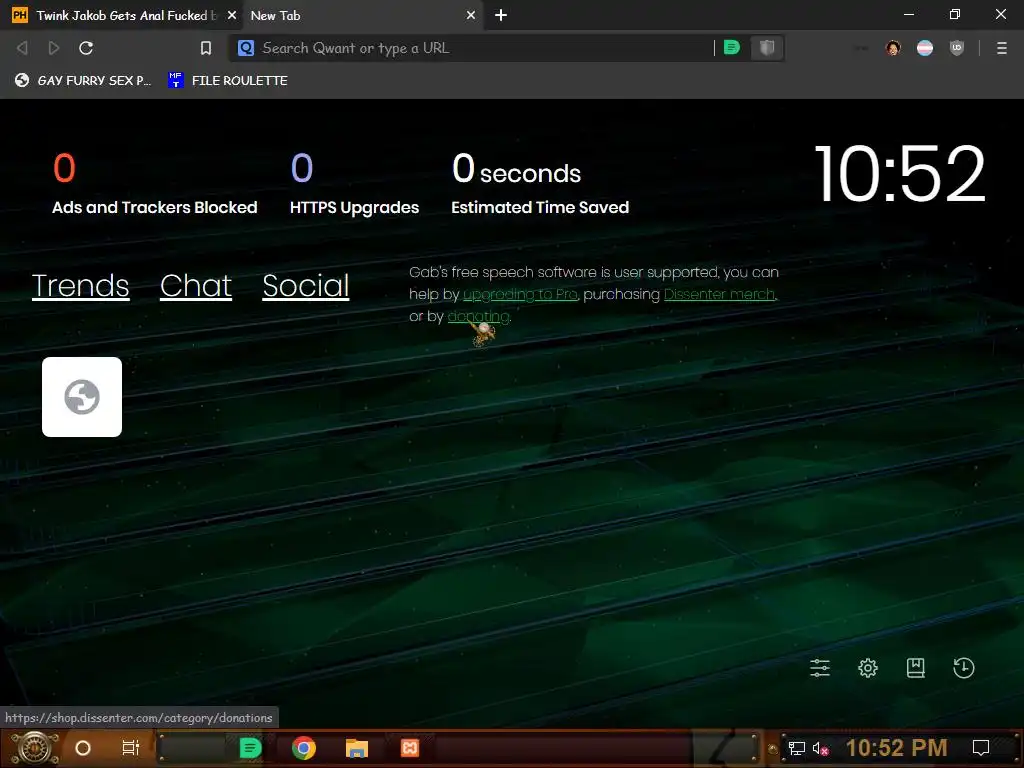Reload the current page
The width and height of the screenshot is (1024, 768).
point(86,48)
